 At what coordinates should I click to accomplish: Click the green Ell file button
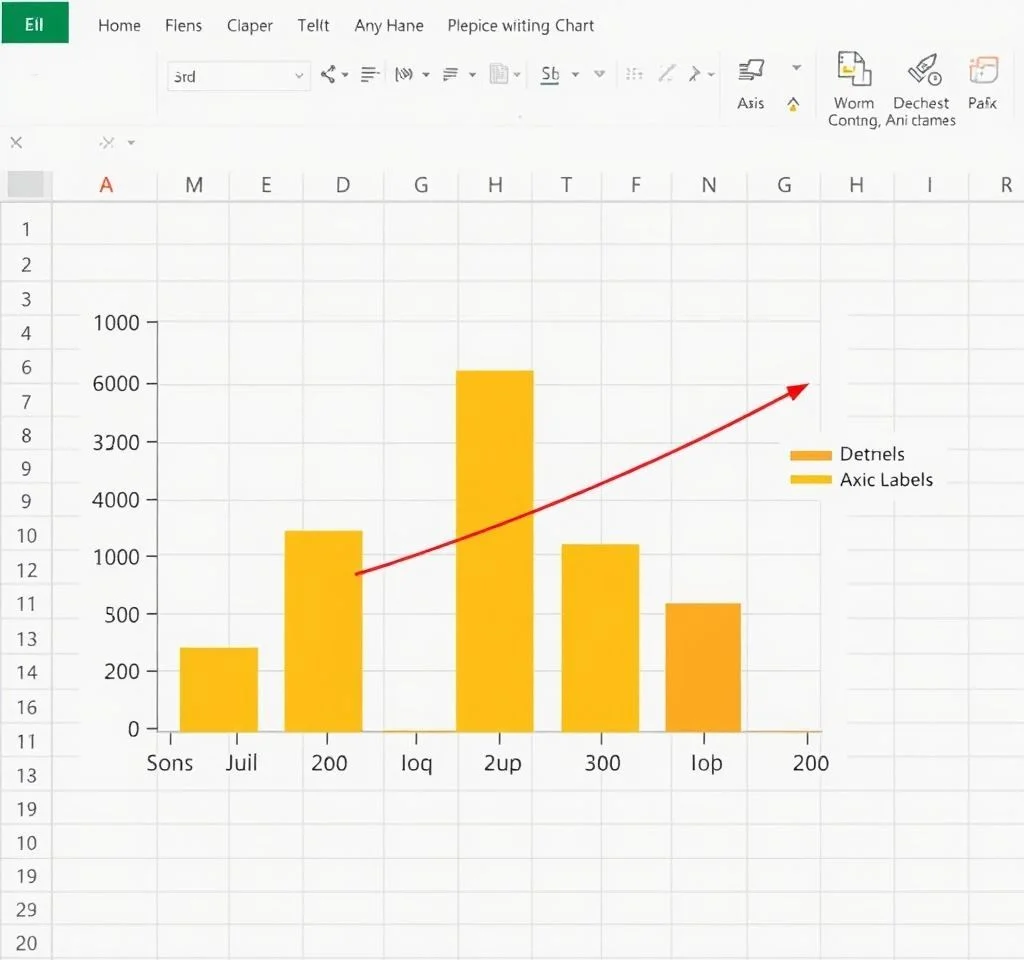click(34, 23)
